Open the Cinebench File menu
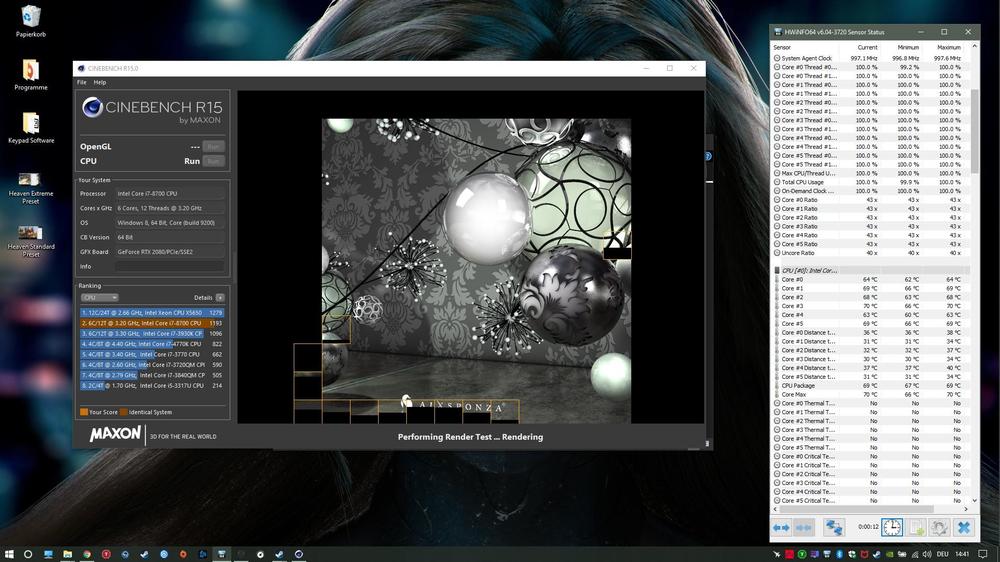 point(82,82)
